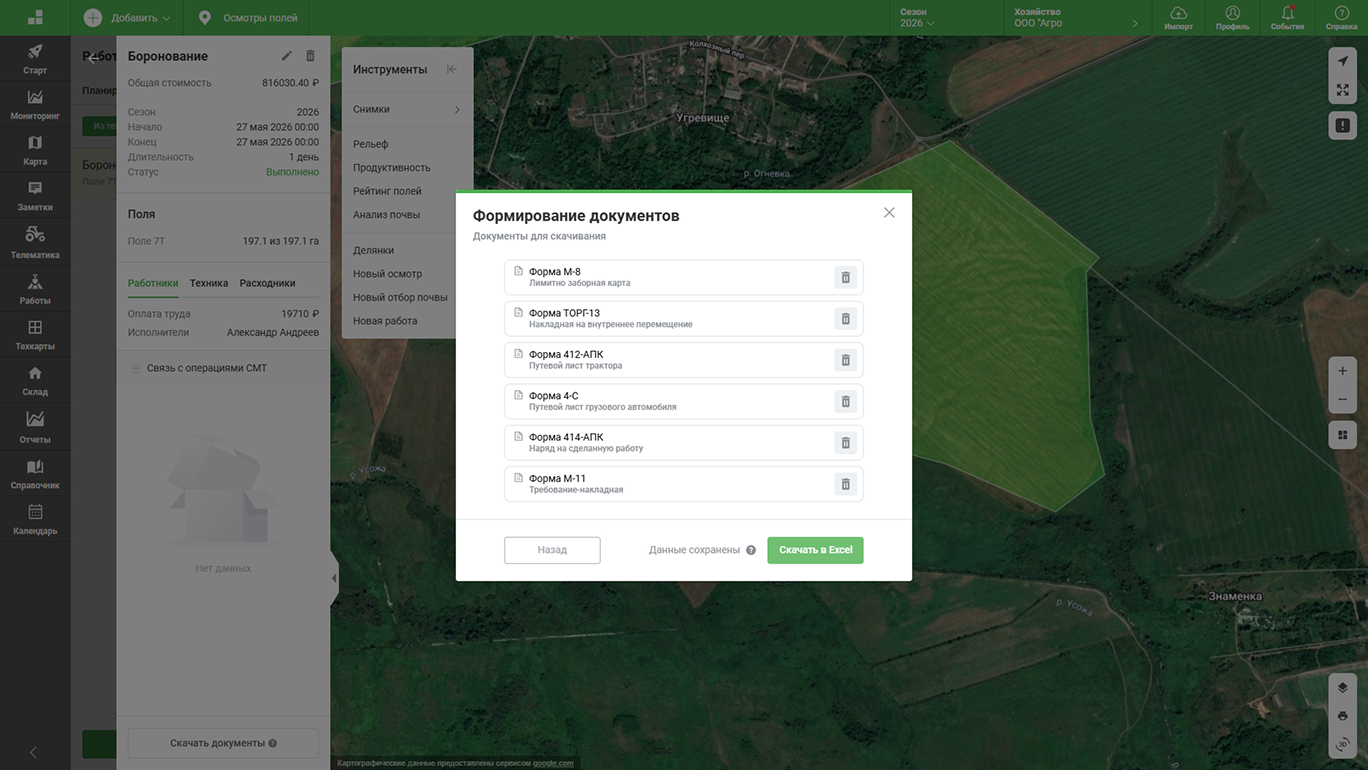The height and width of the screenshot is (770, 1368).
Task: Zoom out on the map
Action: (x=1342, y=400)
